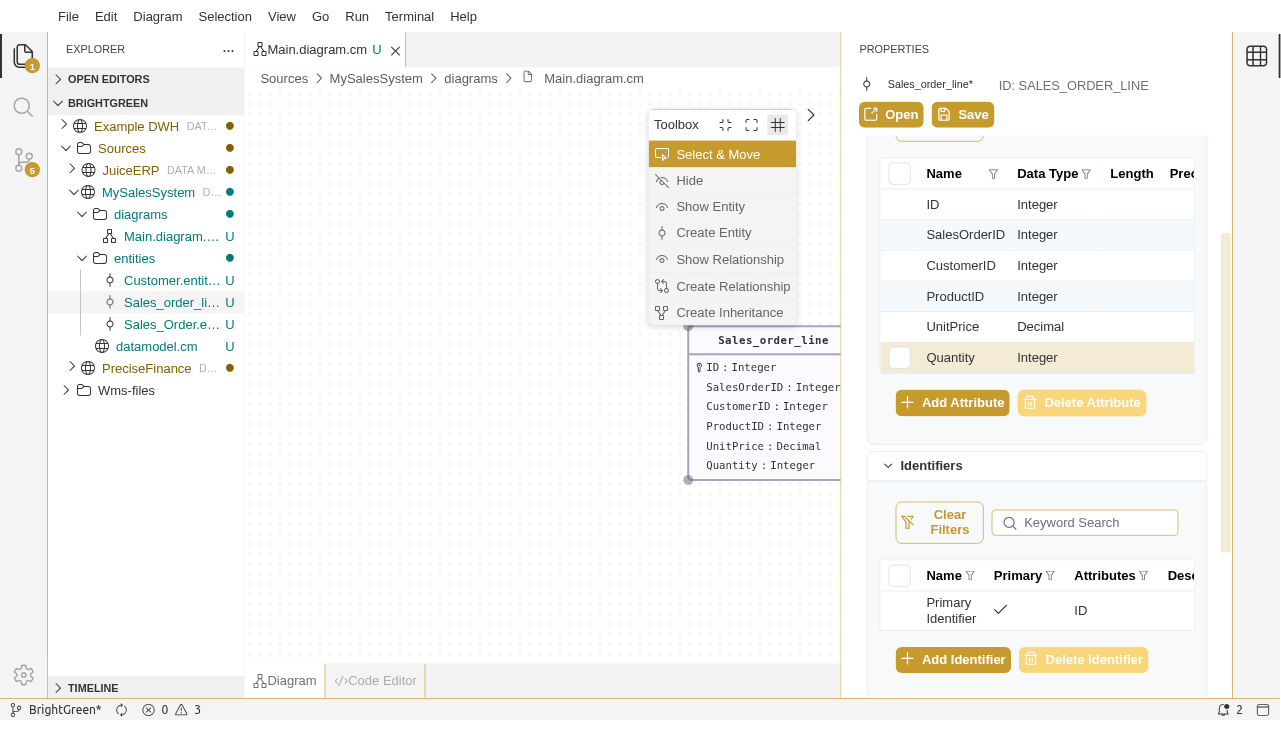Expand the JuiceERP tree node
Viewport: 1281px width, 750px height.
72,170
